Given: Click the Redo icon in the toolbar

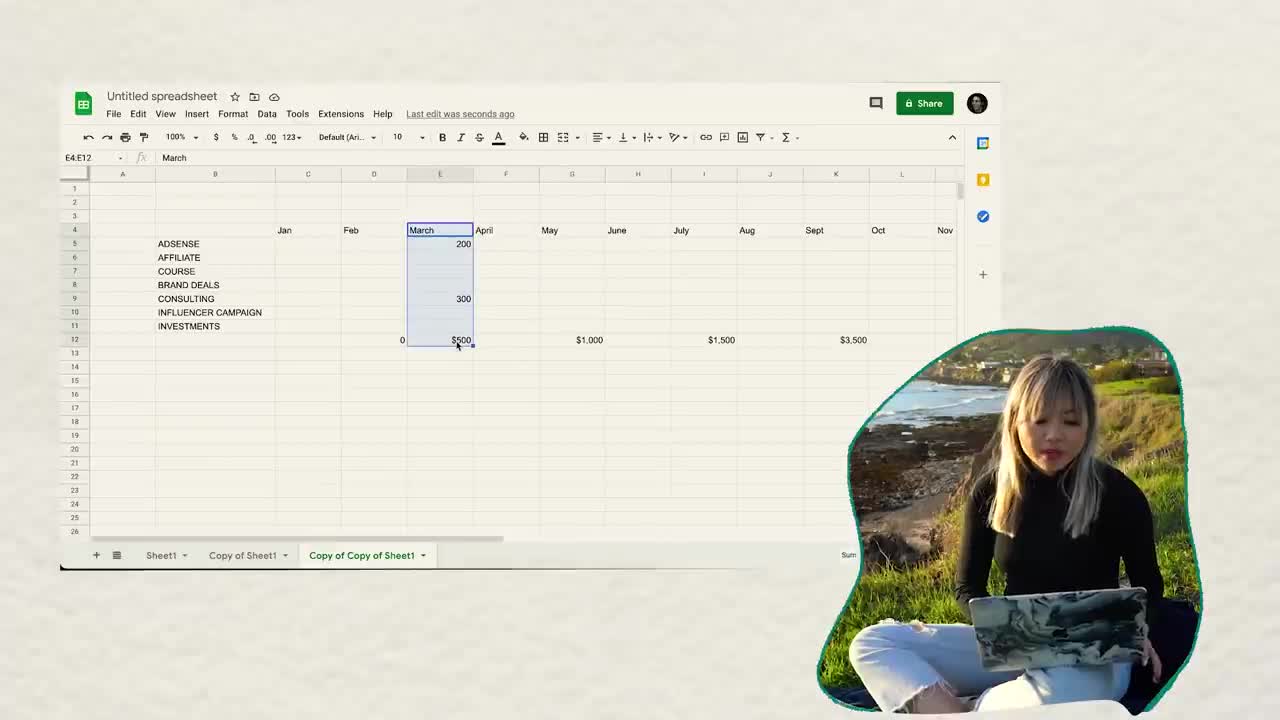Looking at the screenshot, I should (x=107, y=137).
